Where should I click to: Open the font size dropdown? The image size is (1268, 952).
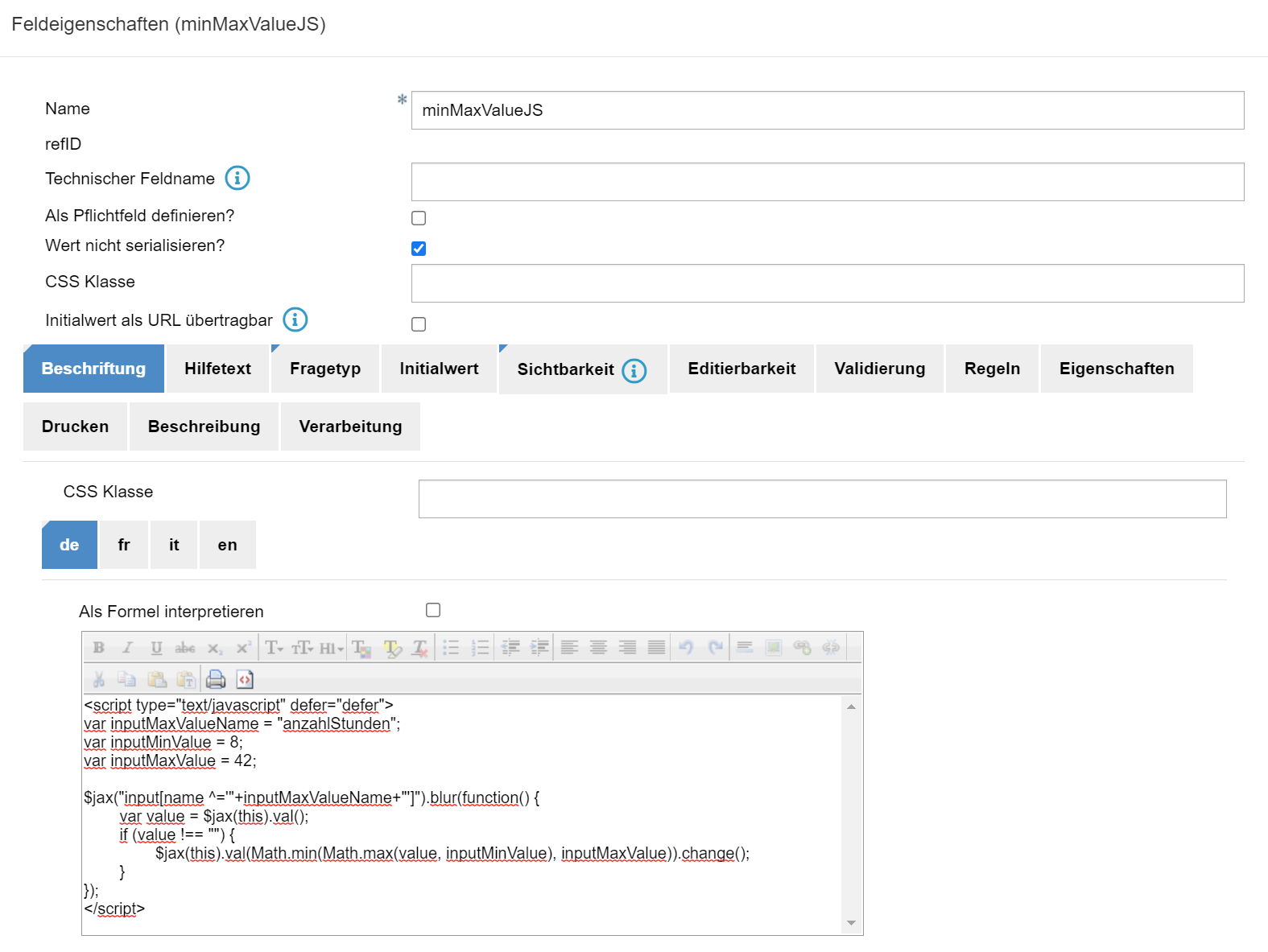point(303,648)
